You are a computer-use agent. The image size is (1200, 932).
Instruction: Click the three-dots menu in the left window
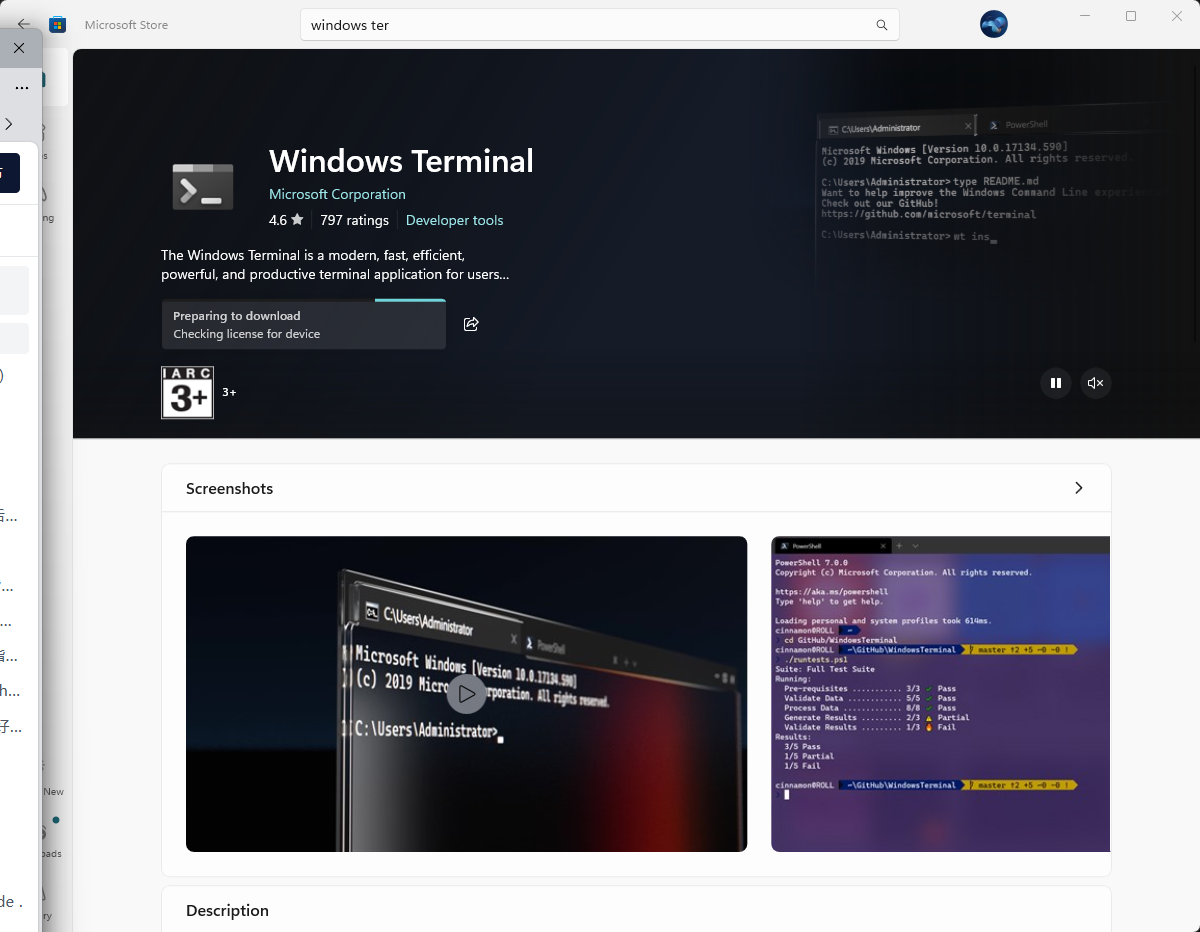[x=21, y=87]
